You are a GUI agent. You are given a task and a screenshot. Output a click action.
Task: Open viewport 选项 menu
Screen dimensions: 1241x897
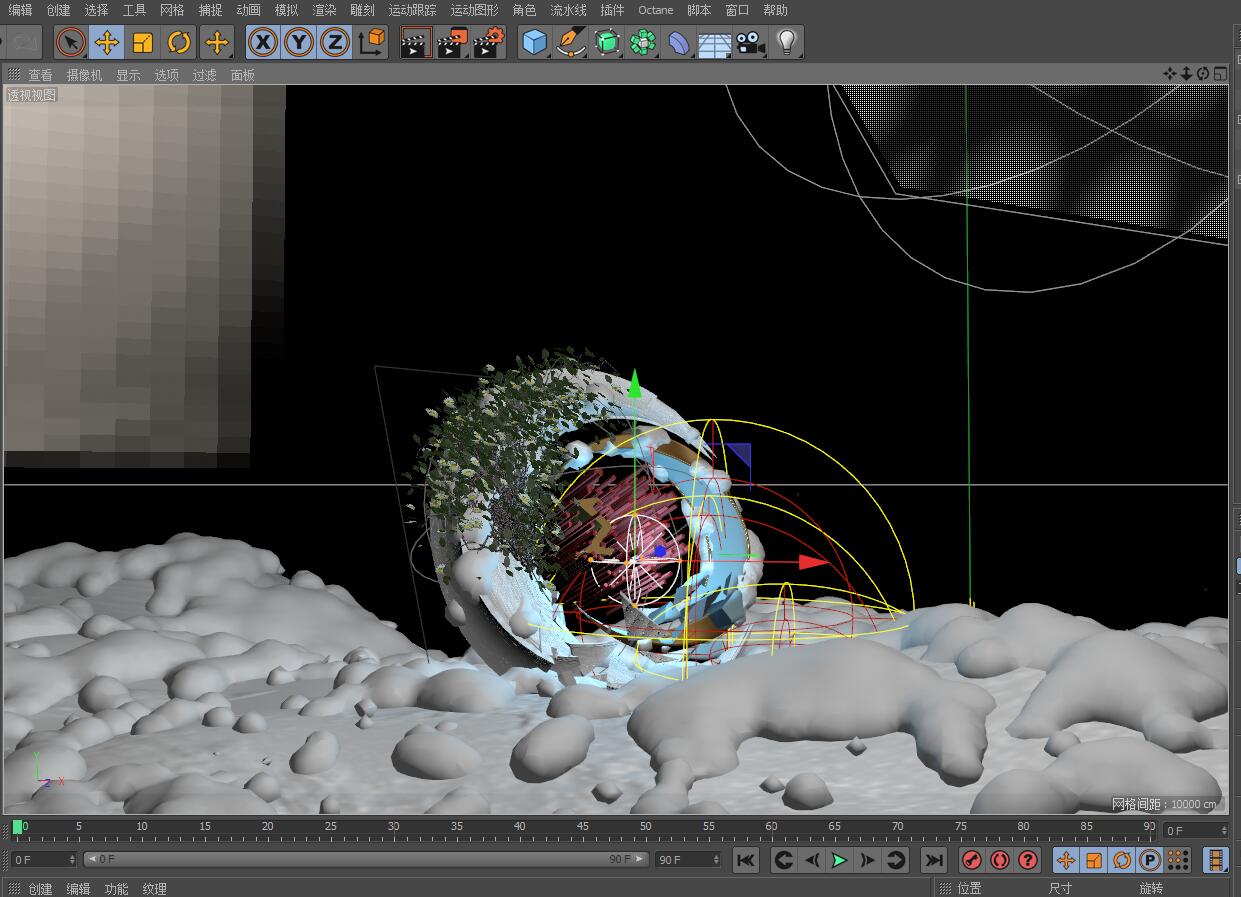click(166, 75)
